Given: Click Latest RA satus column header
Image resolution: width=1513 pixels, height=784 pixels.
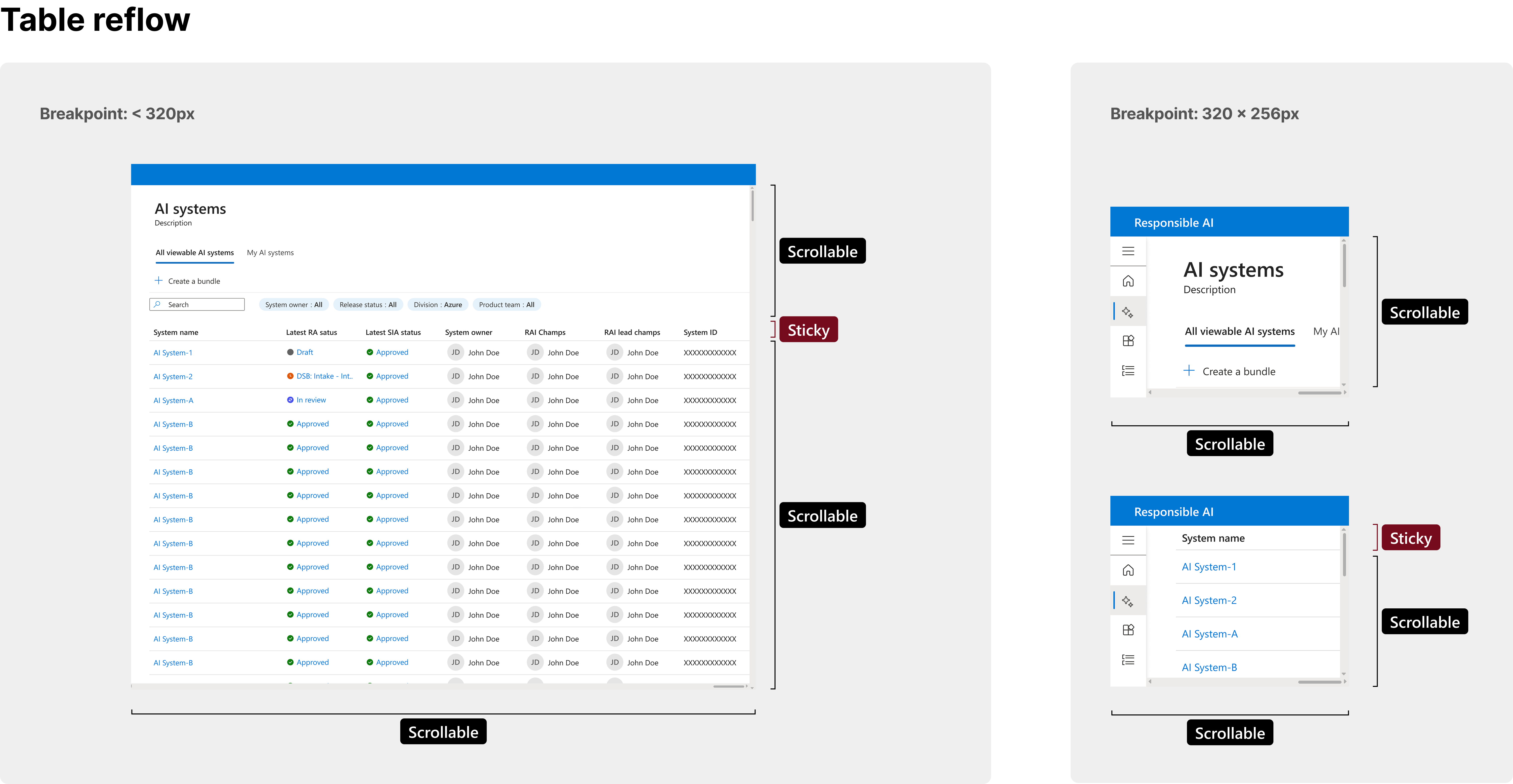Looking at the screenshot, I should coord(311,332).
